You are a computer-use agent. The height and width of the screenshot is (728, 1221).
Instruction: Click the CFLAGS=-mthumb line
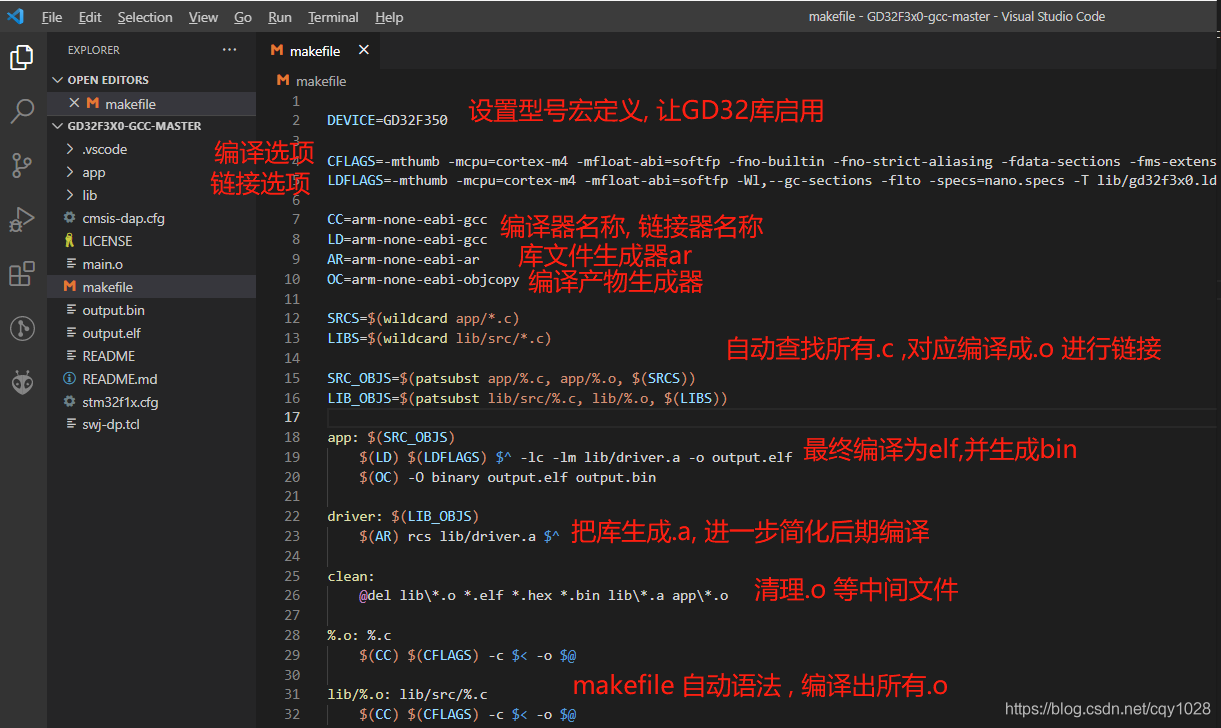point(772,161)
